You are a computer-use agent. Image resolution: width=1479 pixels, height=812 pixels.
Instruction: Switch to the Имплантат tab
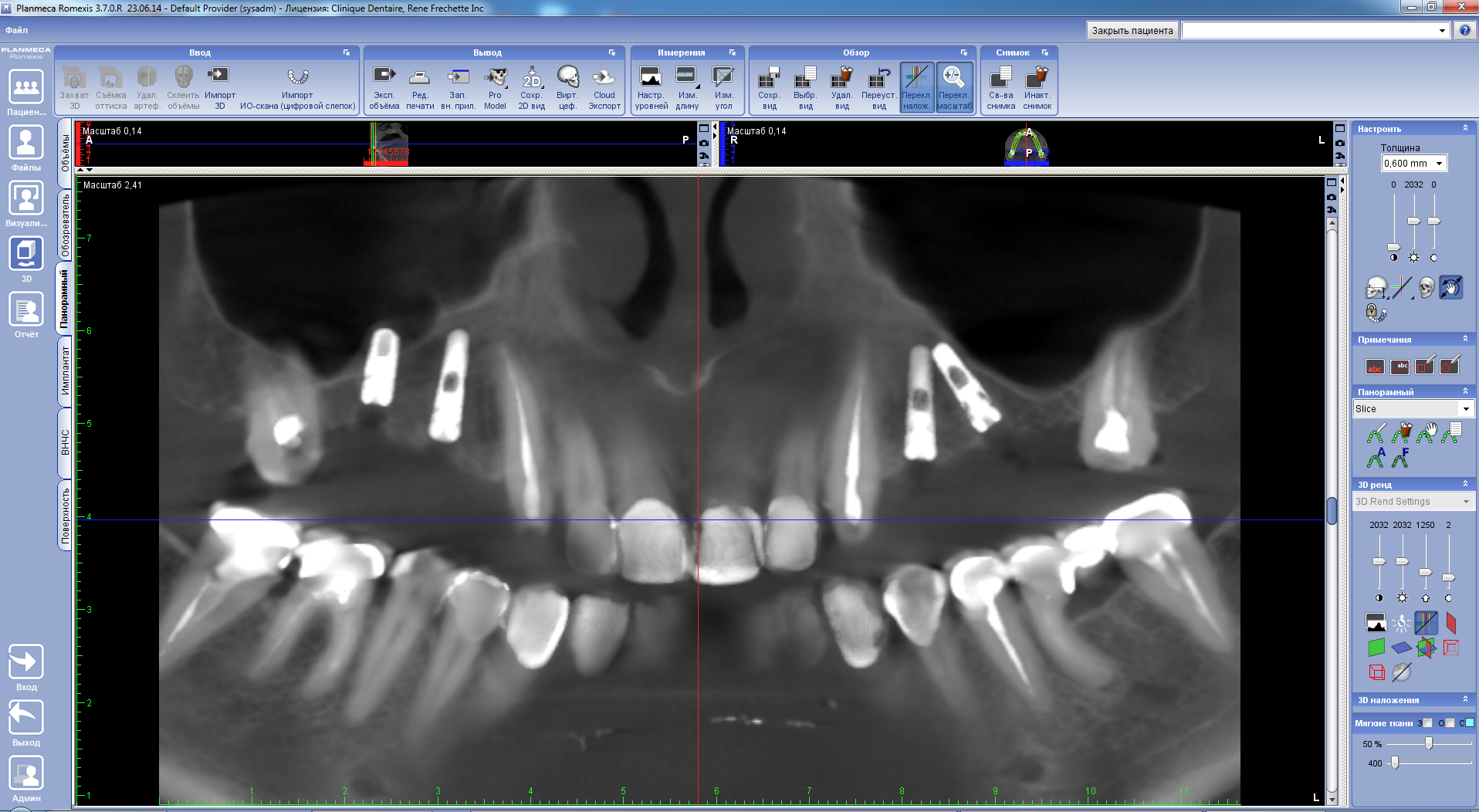66,371
